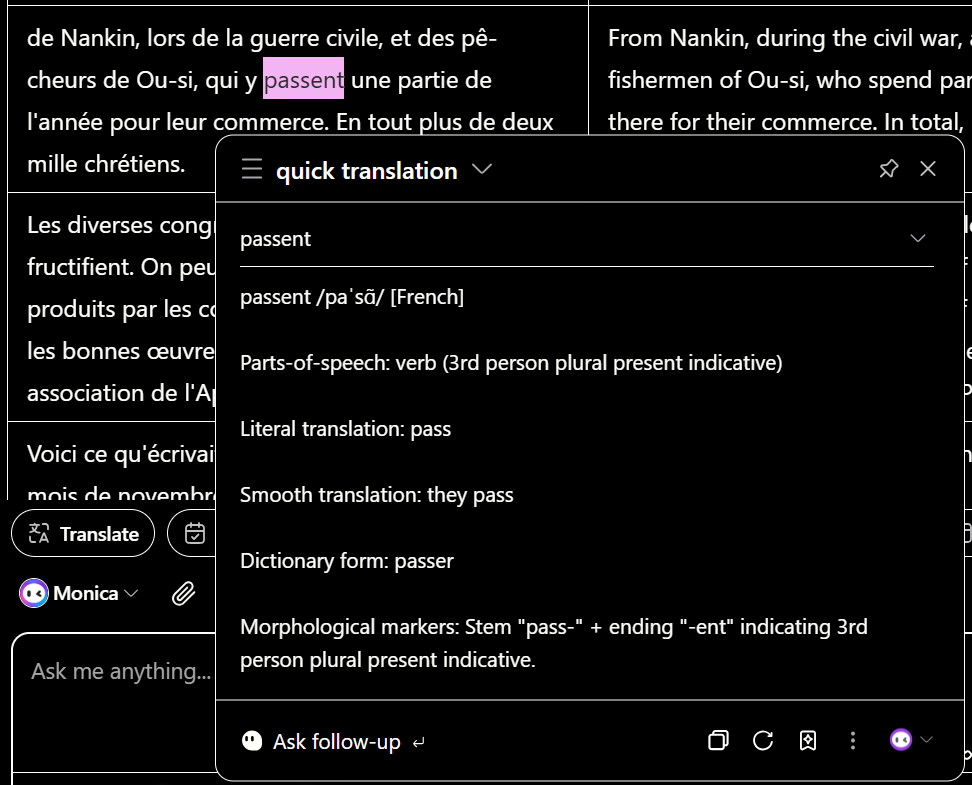
Task: Expand the quick translation mode dropdown
Action: [x=482, y=170]
